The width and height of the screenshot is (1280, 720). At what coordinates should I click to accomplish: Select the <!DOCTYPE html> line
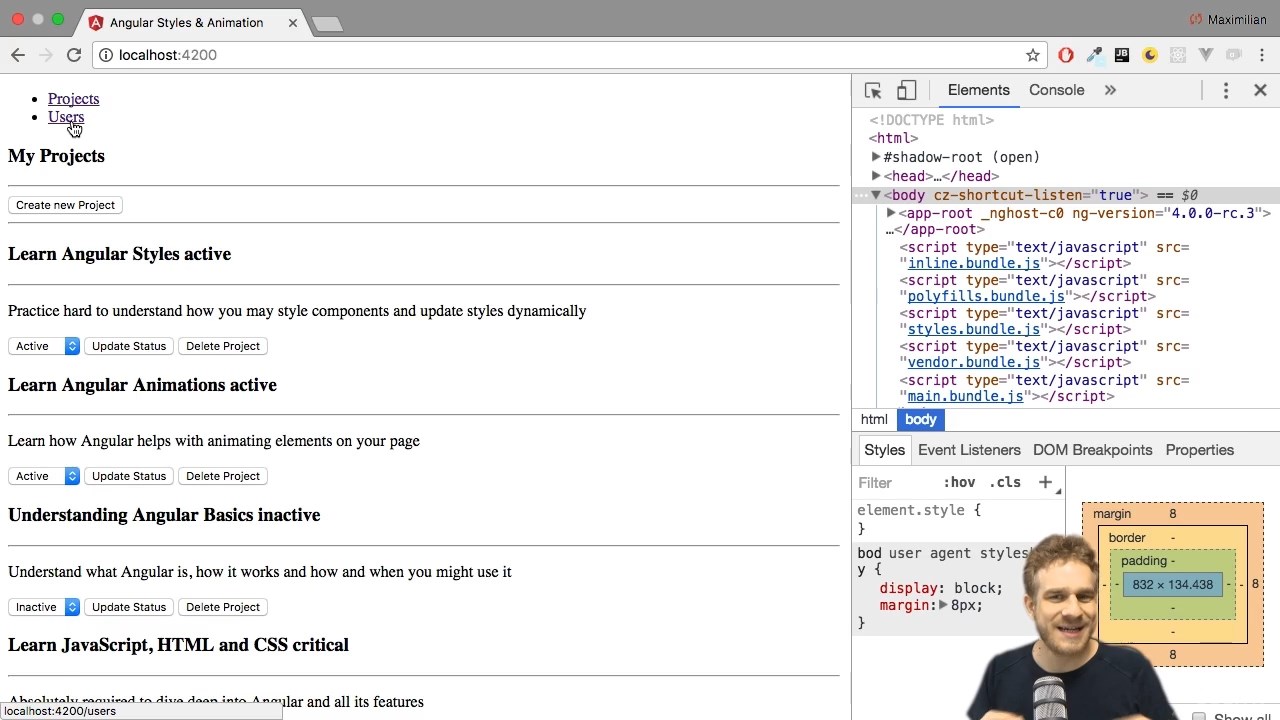click(x=931, y=120)
